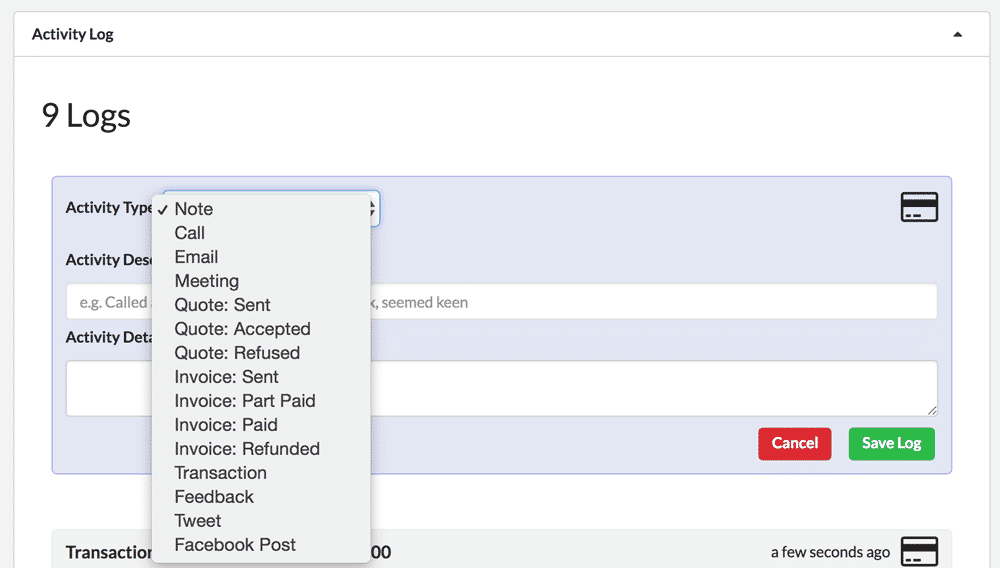Choose Invoice: Paid option

tap(261, 425)
